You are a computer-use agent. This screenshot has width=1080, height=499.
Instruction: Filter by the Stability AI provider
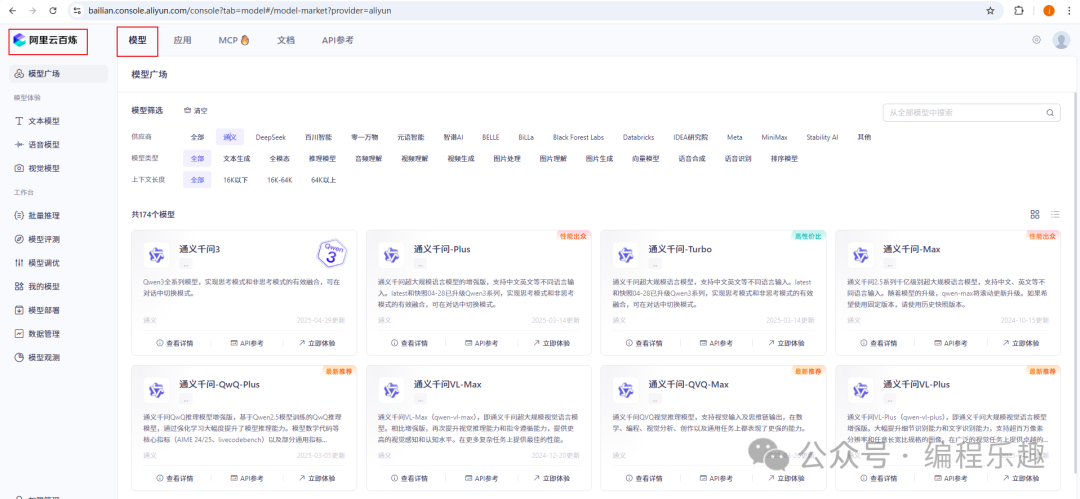click(x=822, y=137)
